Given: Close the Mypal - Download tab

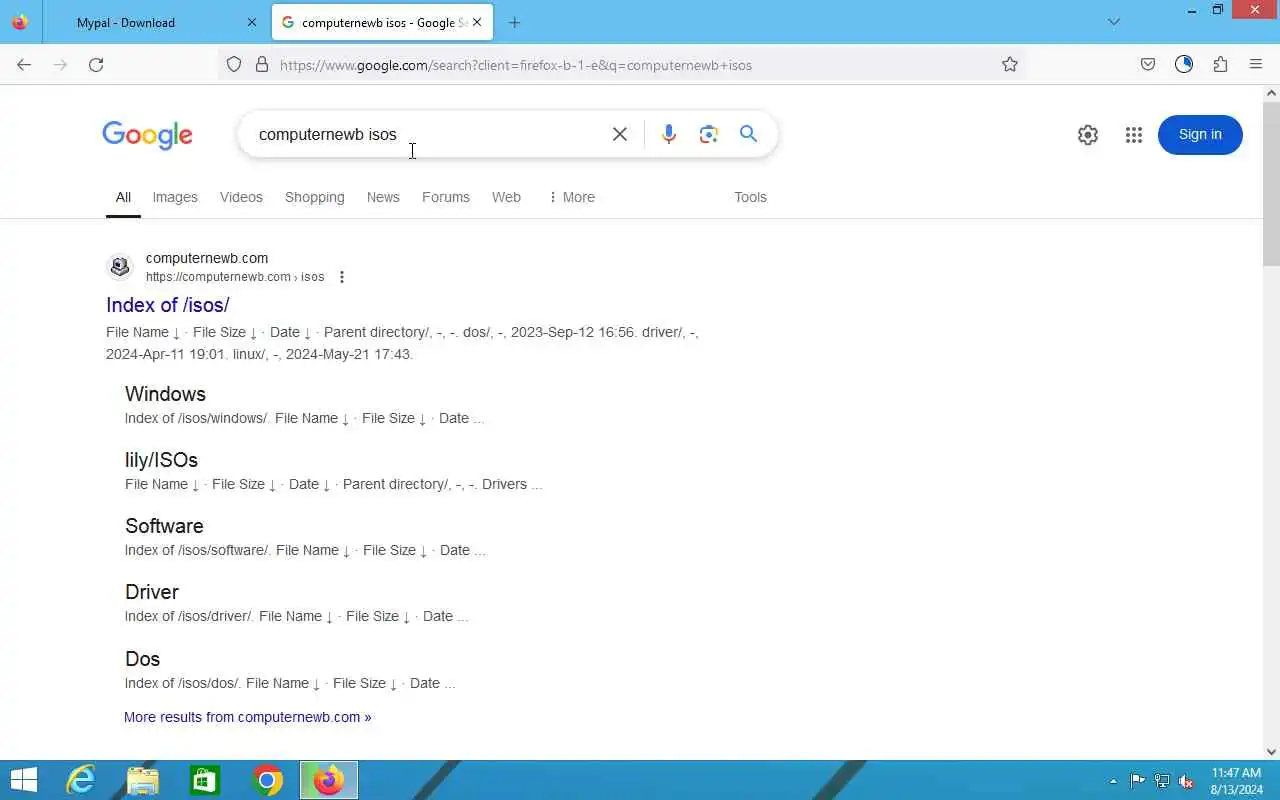Looking at the screenshot, I should 252,22.
